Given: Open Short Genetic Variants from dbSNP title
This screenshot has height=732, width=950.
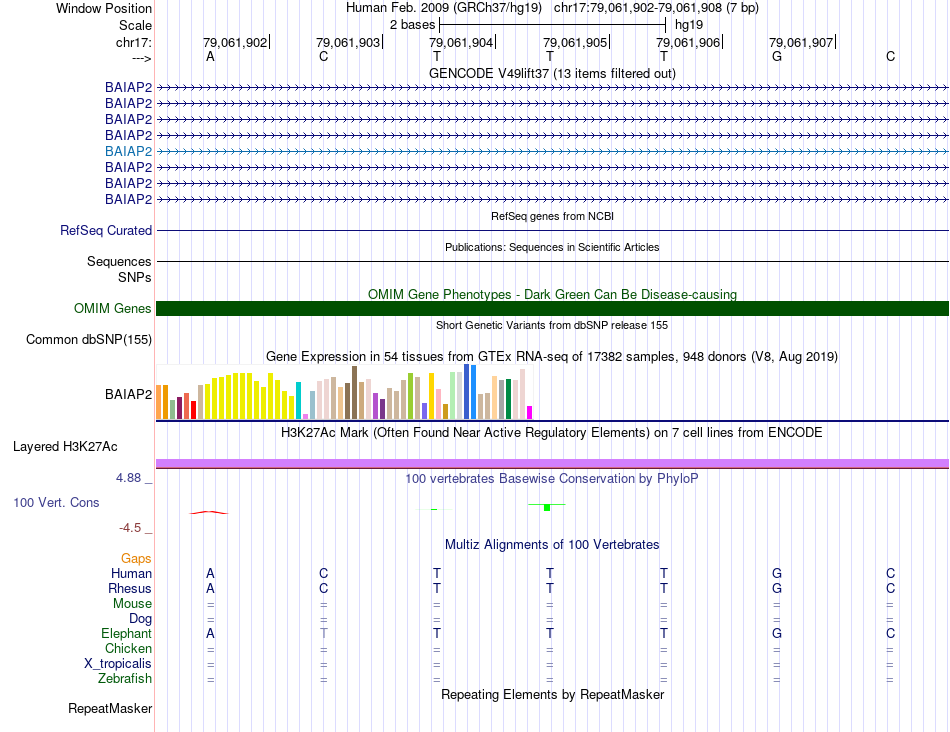Looking at the screenshot, I should pyautogui.click(x=552, y=325).
